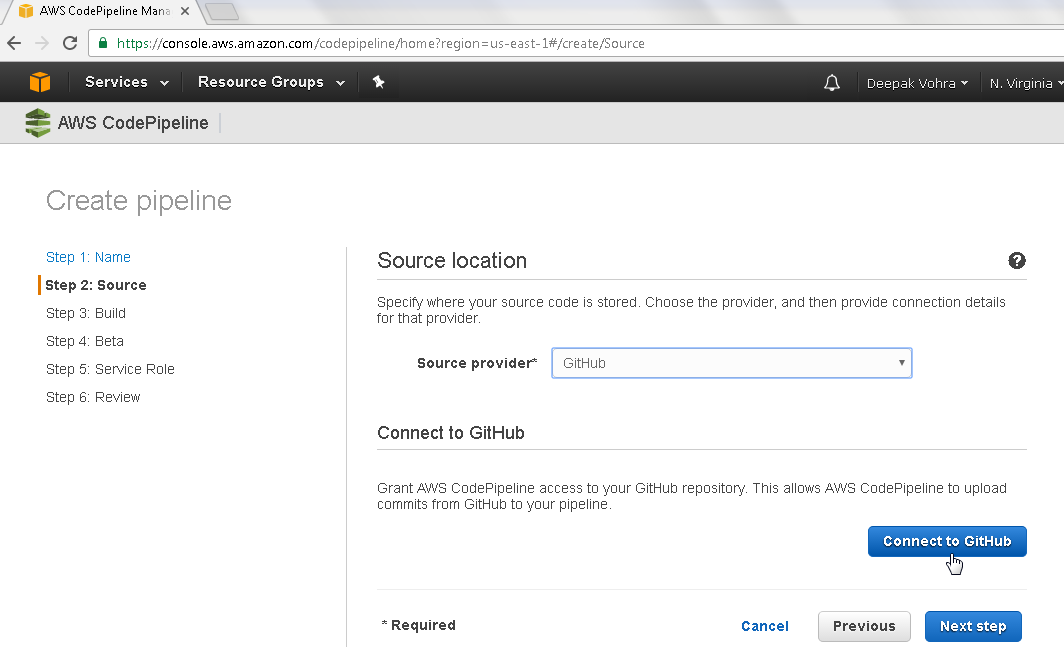
Task: Select Step 3: Build in sidebar
Action: pyautogui.click(x=86, y=313)
